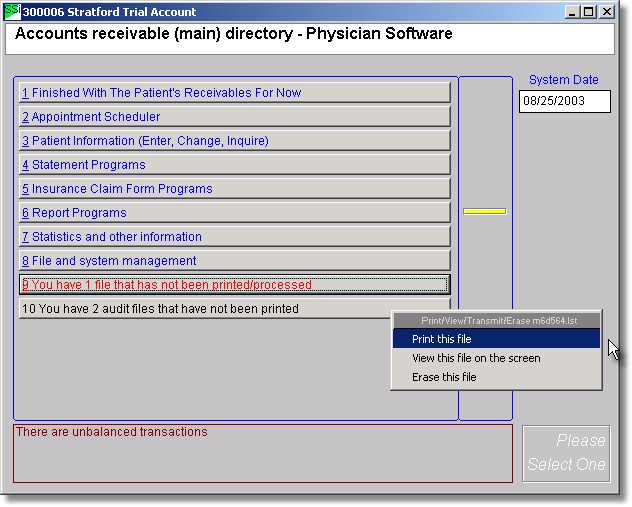Open Statistics and other information

(235, 237)
